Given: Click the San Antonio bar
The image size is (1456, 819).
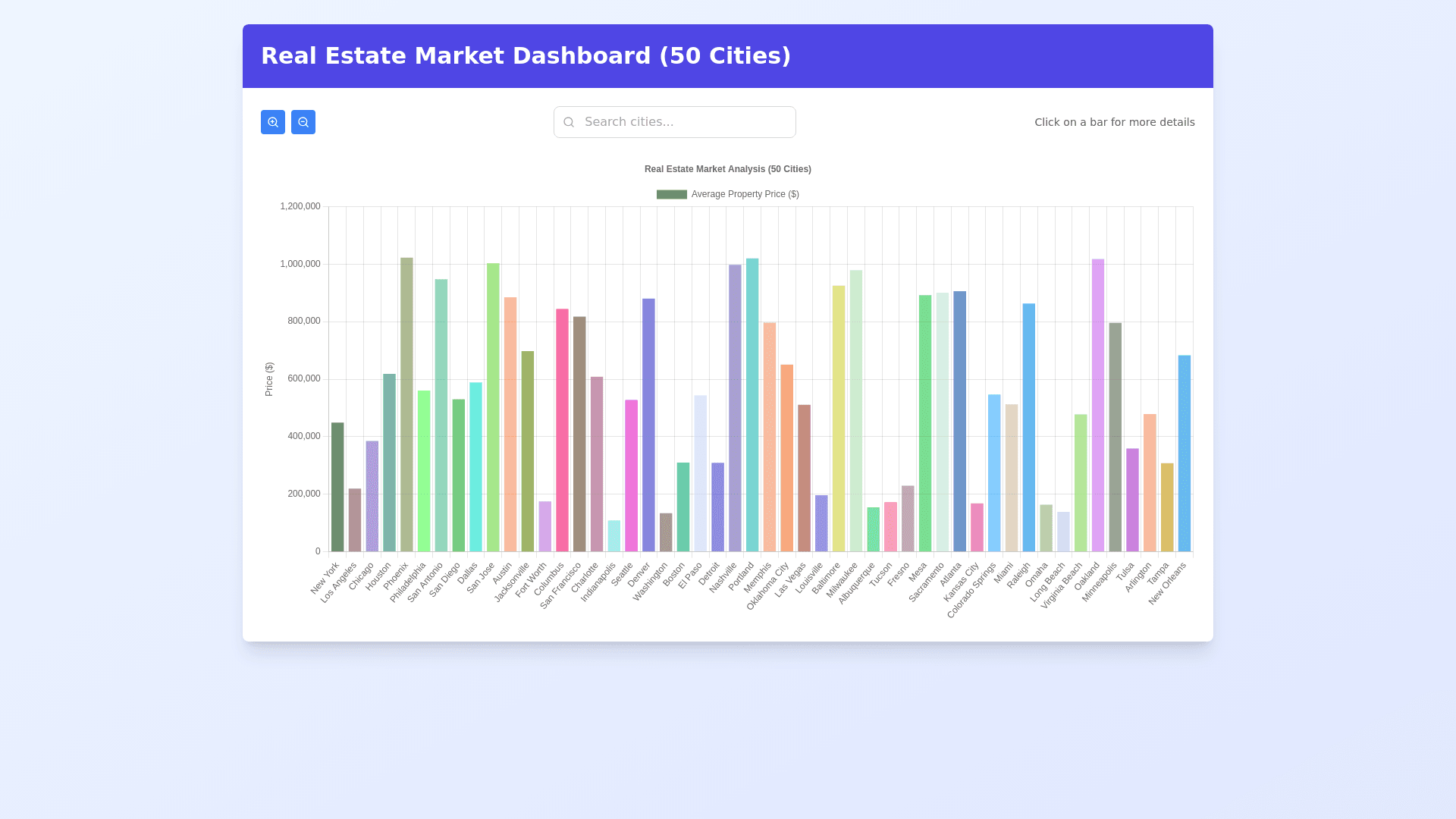Looking at the screenshot, I should [441, 415].
